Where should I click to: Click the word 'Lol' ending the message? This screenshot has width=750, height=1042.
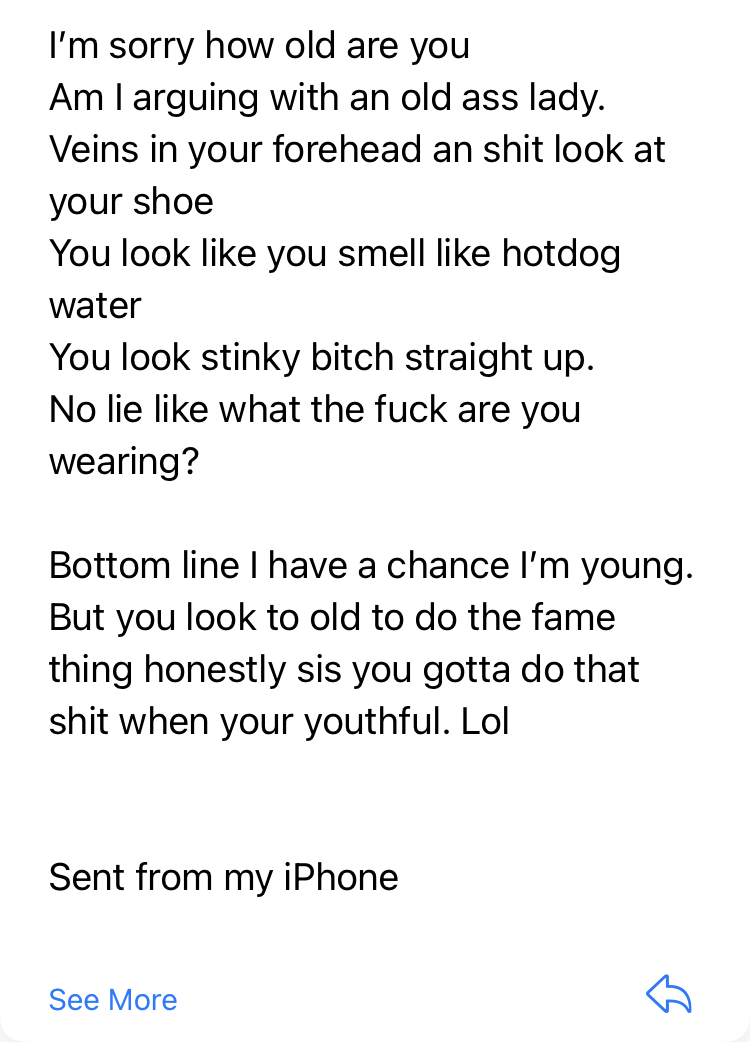(x=485, y=721)
